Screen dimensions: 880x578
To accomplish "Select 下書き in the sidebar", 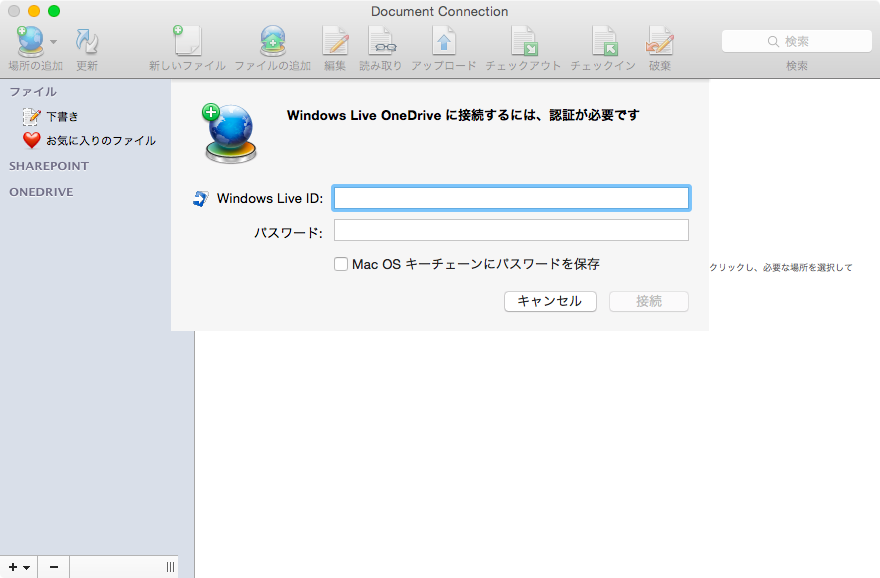I will click(x=62, y=117).
